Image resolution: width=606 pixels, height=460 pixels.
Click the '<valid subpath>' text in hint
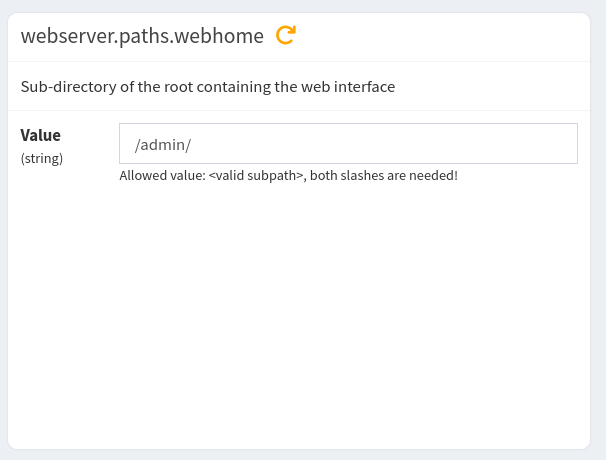click(x=257, y=176)
